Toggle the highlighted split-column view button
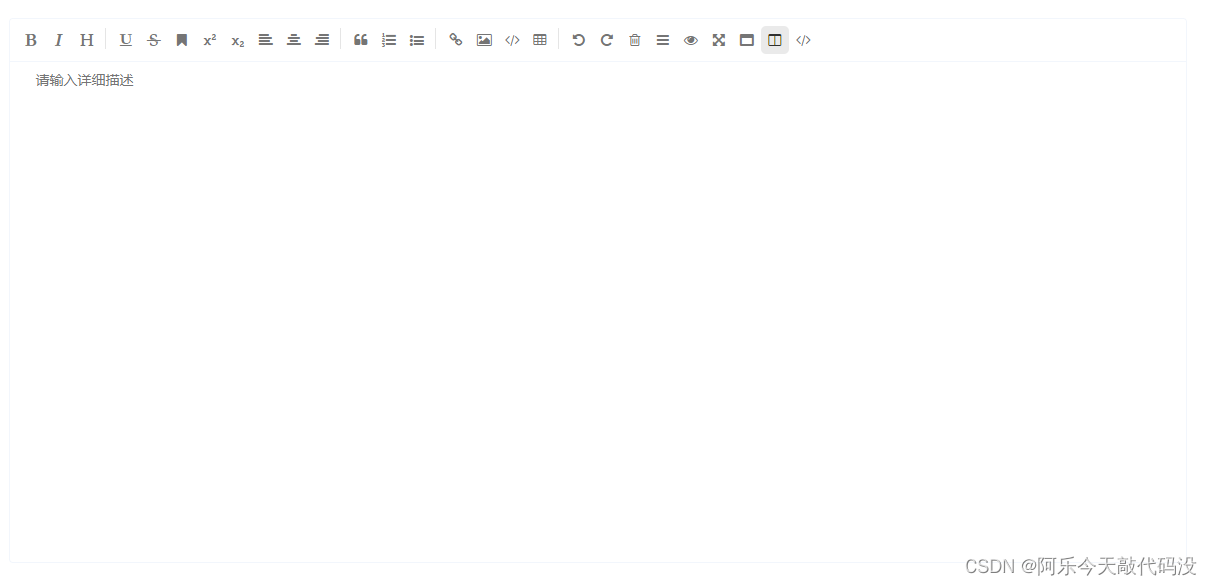The width and height of the screenshot is (1212, 585). [x=775, y=40]
